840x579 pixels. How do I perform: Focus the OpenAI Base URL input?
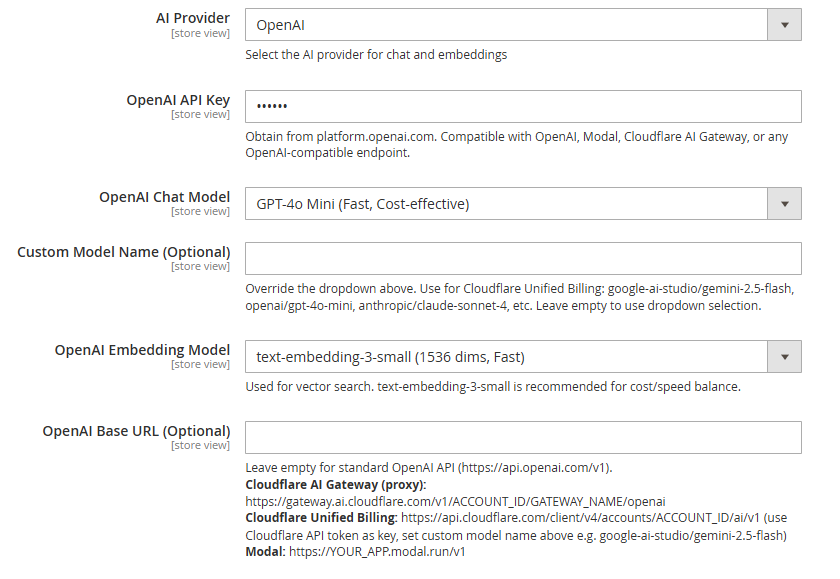pos(523,438)
